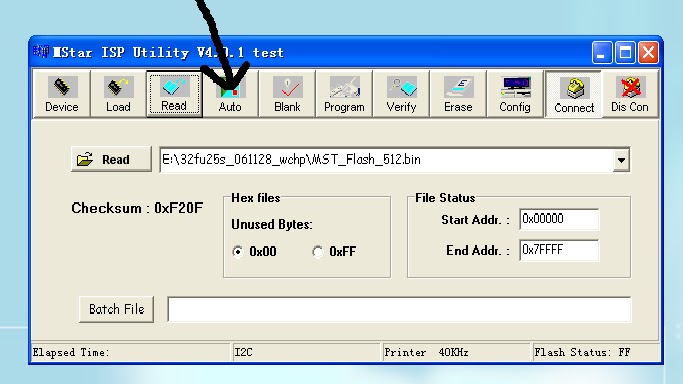Click the File Status group label
The image size is (683, 384).
445,198
